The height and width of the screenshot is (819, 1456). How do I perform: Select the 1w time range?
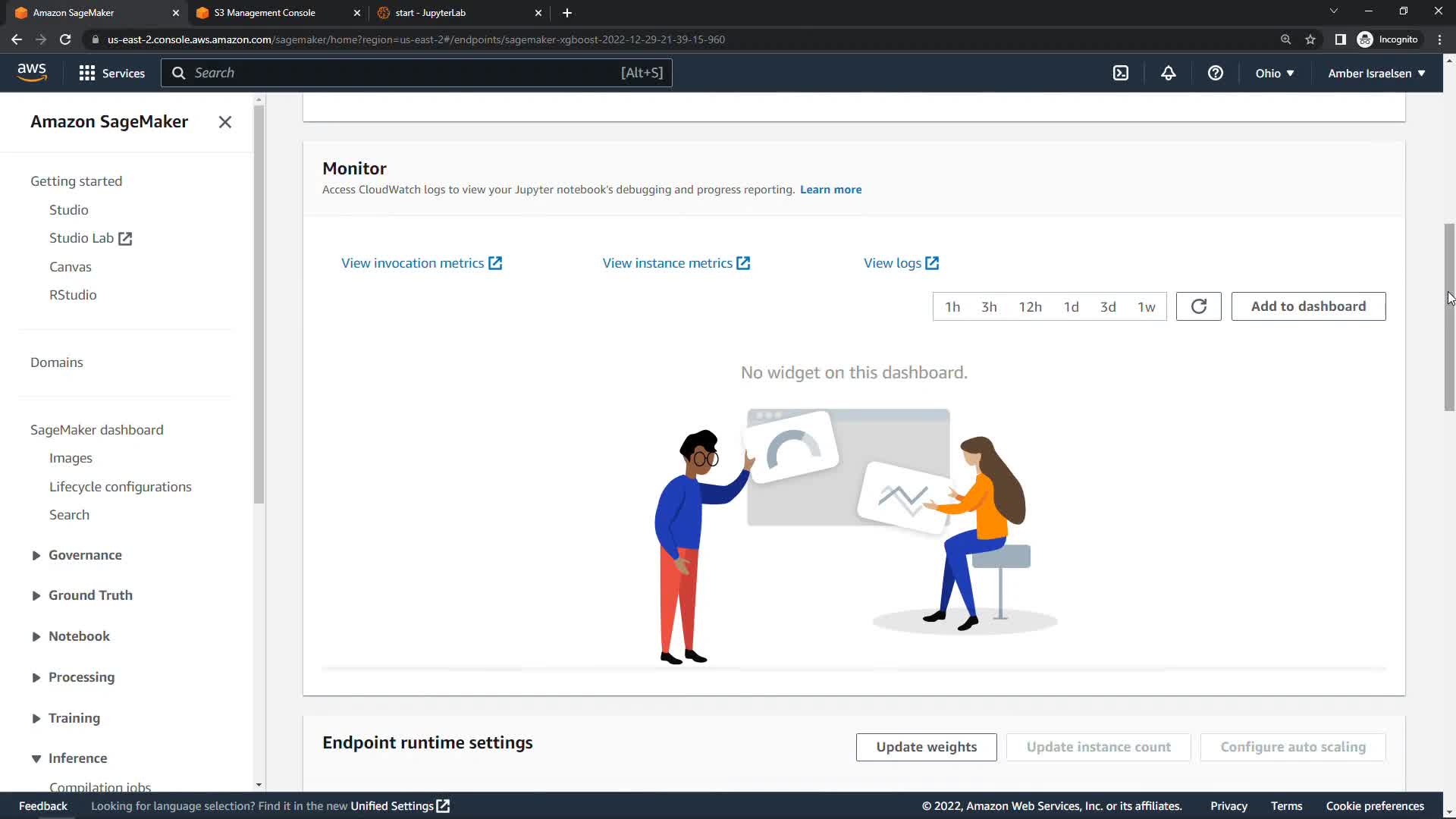[1146, 307]
